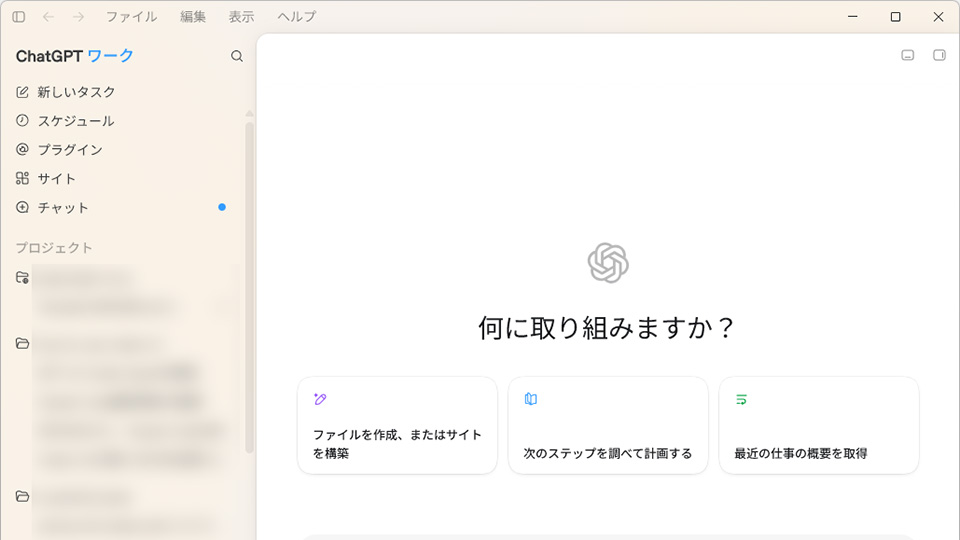Open the ファイル menu
The height and width of the screenshot is (540, 960).
click(131, 17)
